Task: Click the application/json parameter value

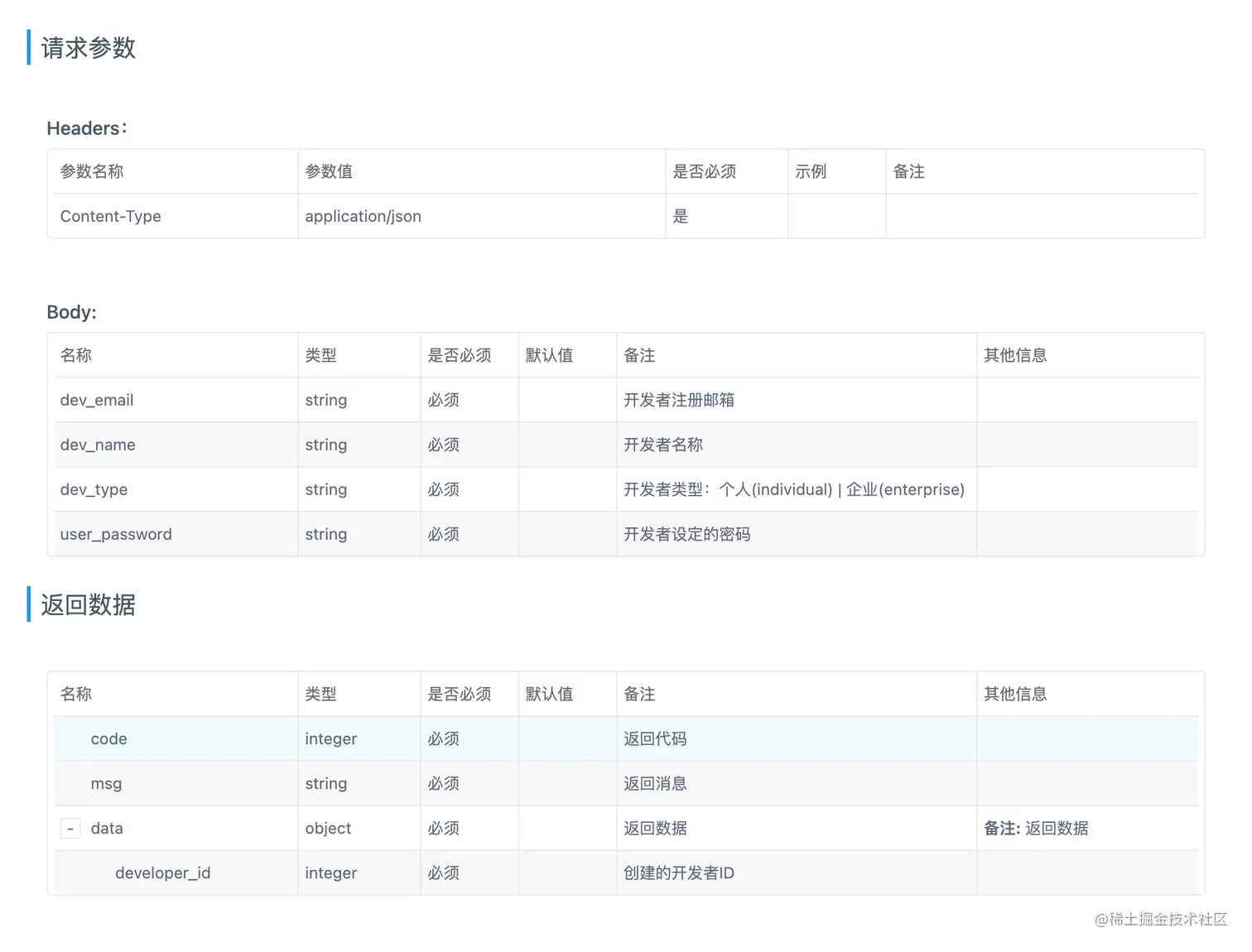Action: [363, 217]
